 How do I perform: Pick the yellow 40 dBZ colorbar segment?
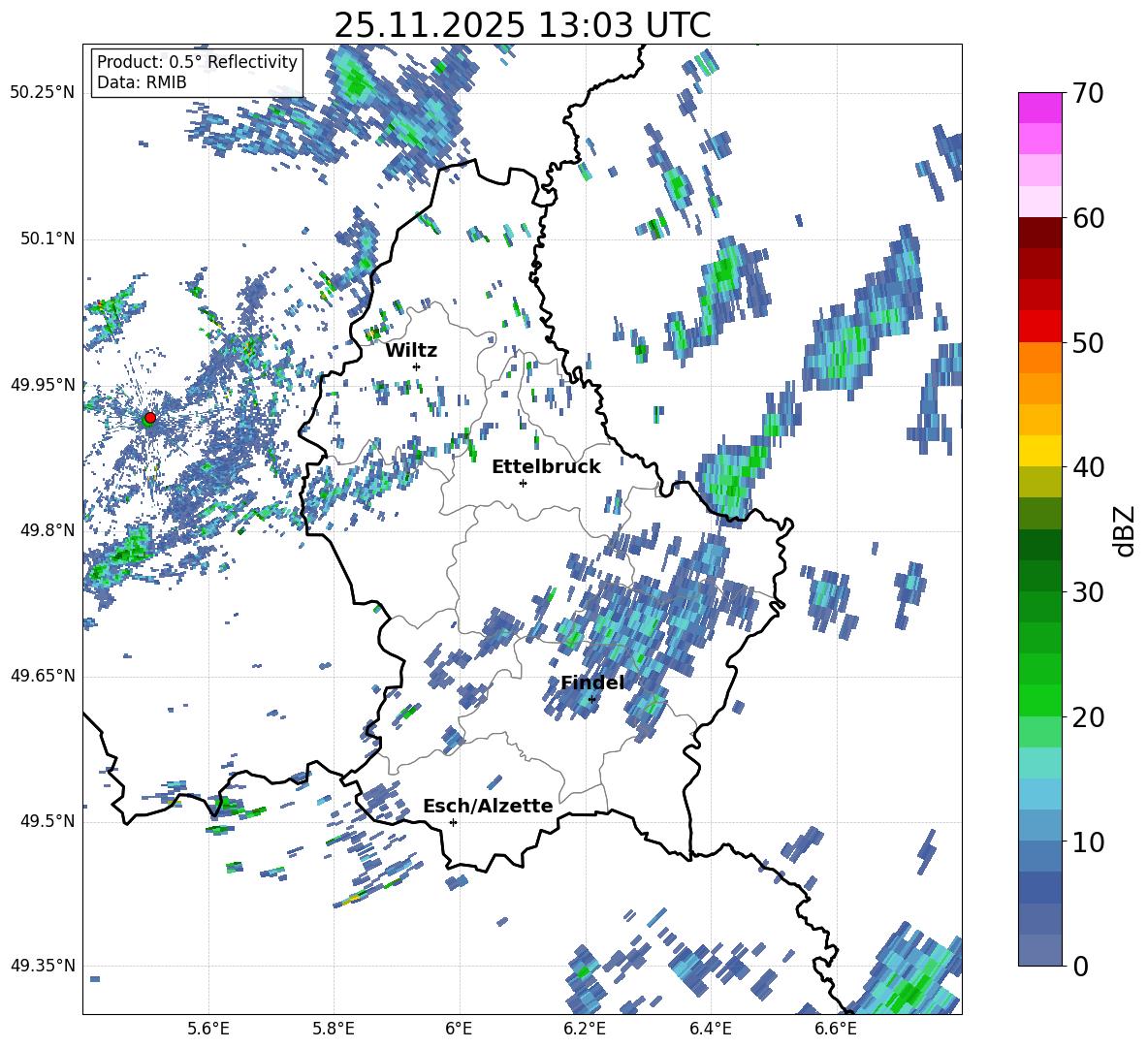1039,451
